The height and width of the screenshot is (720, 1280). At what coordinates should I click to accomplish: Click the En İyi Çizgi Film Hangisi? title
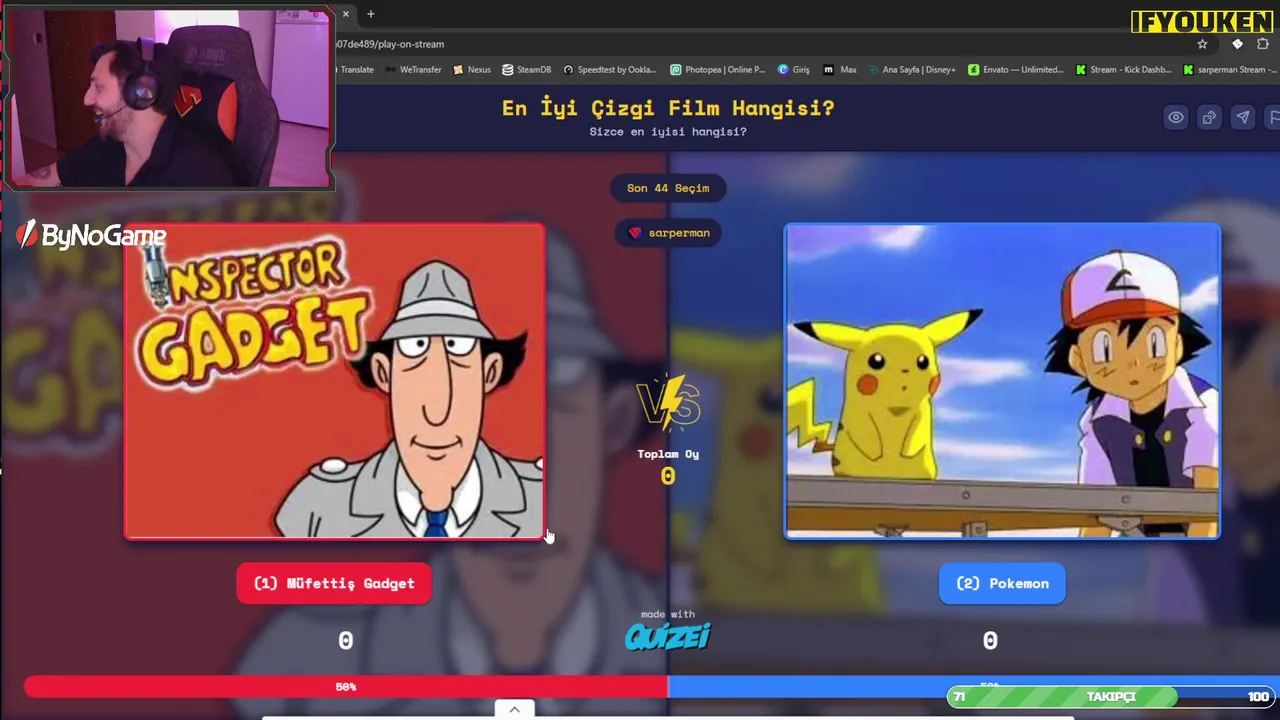coord(668,108)
